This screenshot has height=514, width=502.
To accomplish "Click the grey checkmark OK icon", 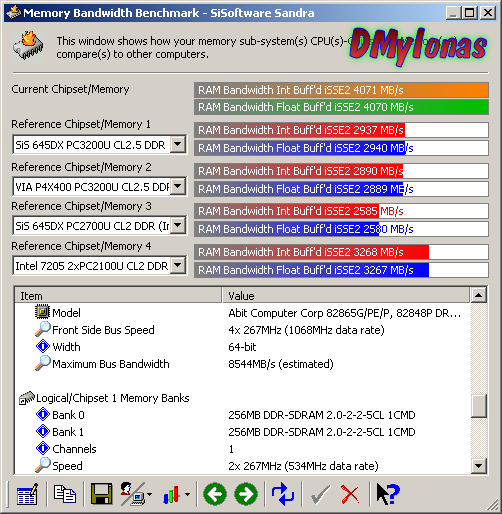I will 320,494.
